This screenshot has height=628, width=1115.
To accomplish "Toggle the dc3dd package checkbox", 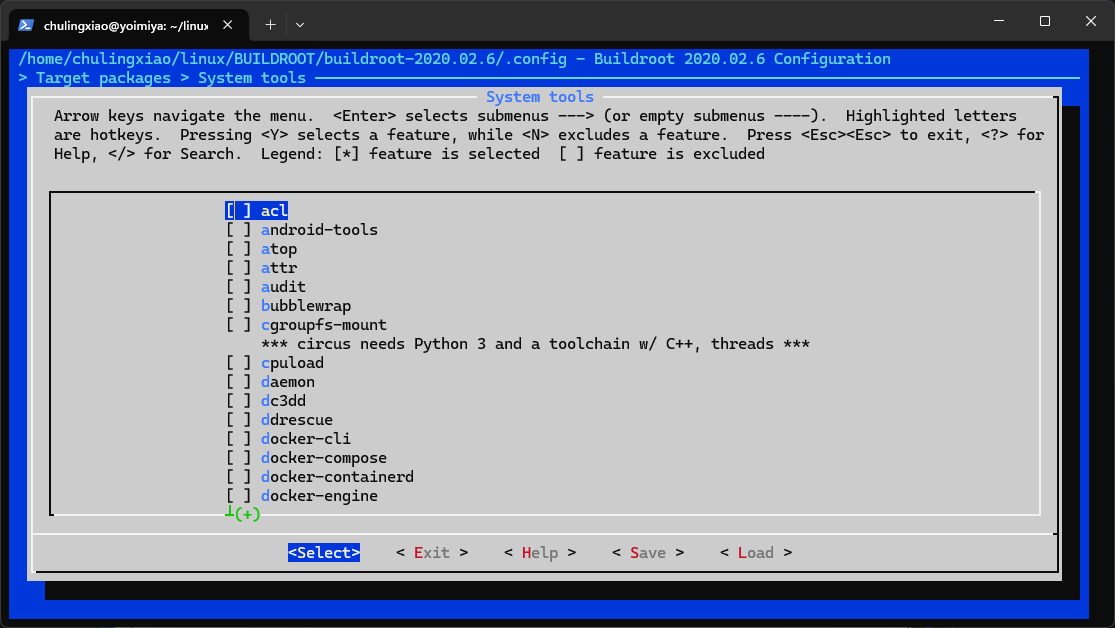I will [x=238, y=400].
